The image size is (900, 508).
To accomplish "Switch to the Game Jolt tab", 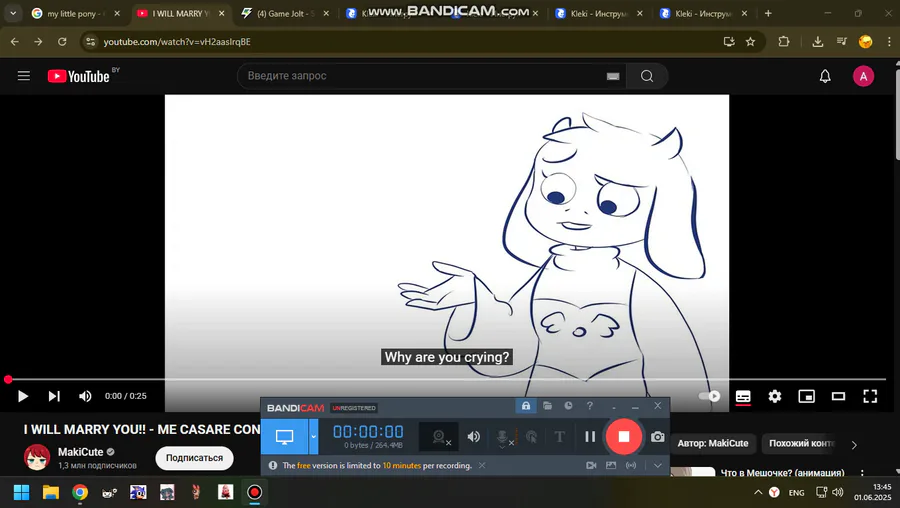I will coord(285,13).
